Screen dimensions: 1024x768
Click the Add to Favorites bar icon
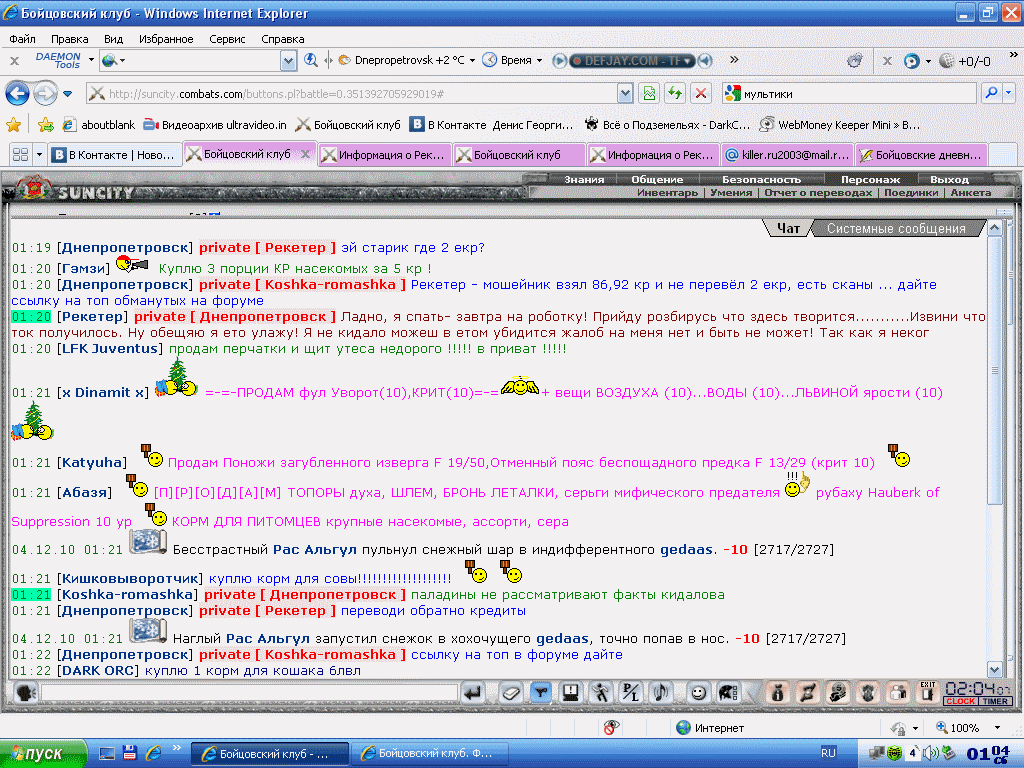click(x=46, y=124)
